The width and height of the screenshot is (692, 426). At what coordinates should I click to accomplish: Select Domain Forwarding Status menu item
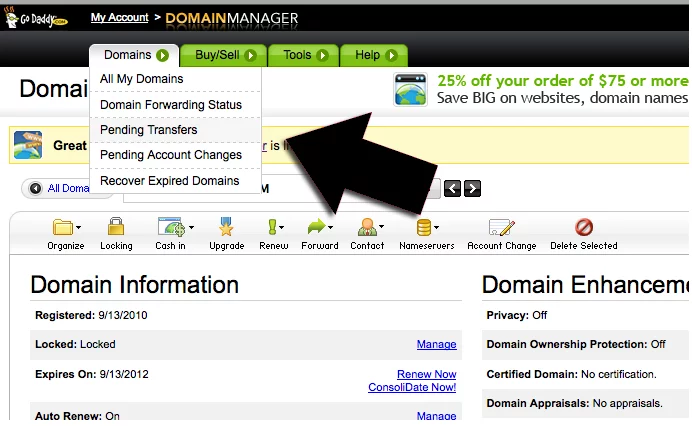pyautogui.click(x=170, y=104)
